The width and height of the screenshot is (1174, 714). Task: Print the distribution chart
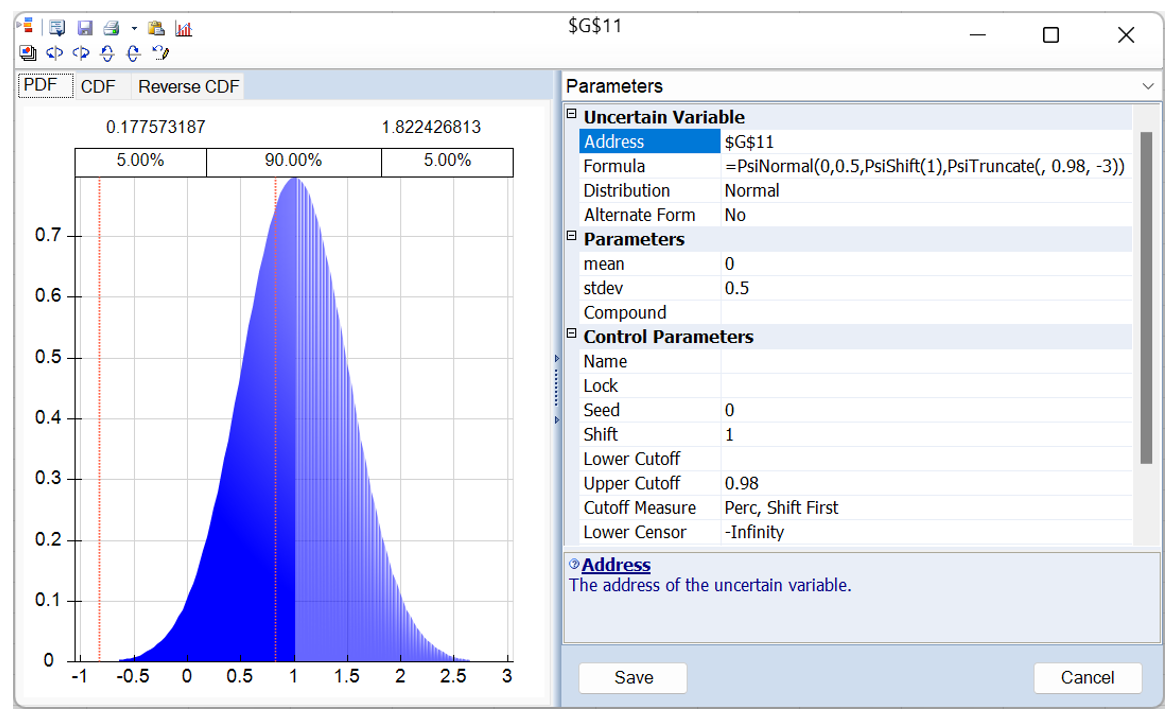click(110, 27)
